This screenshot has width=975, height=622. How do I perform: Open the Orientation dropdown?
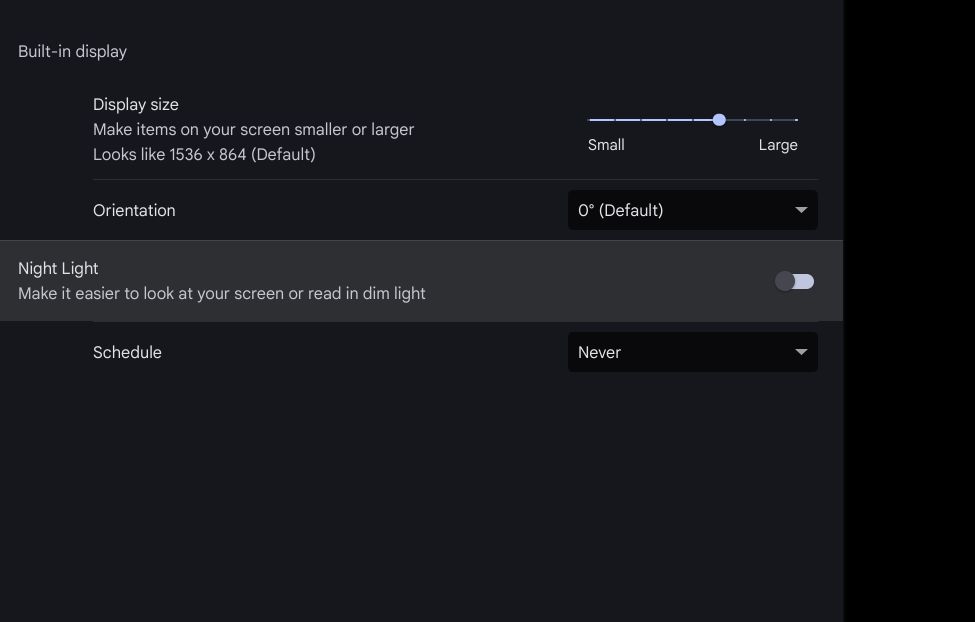click(x=692, y=210)
